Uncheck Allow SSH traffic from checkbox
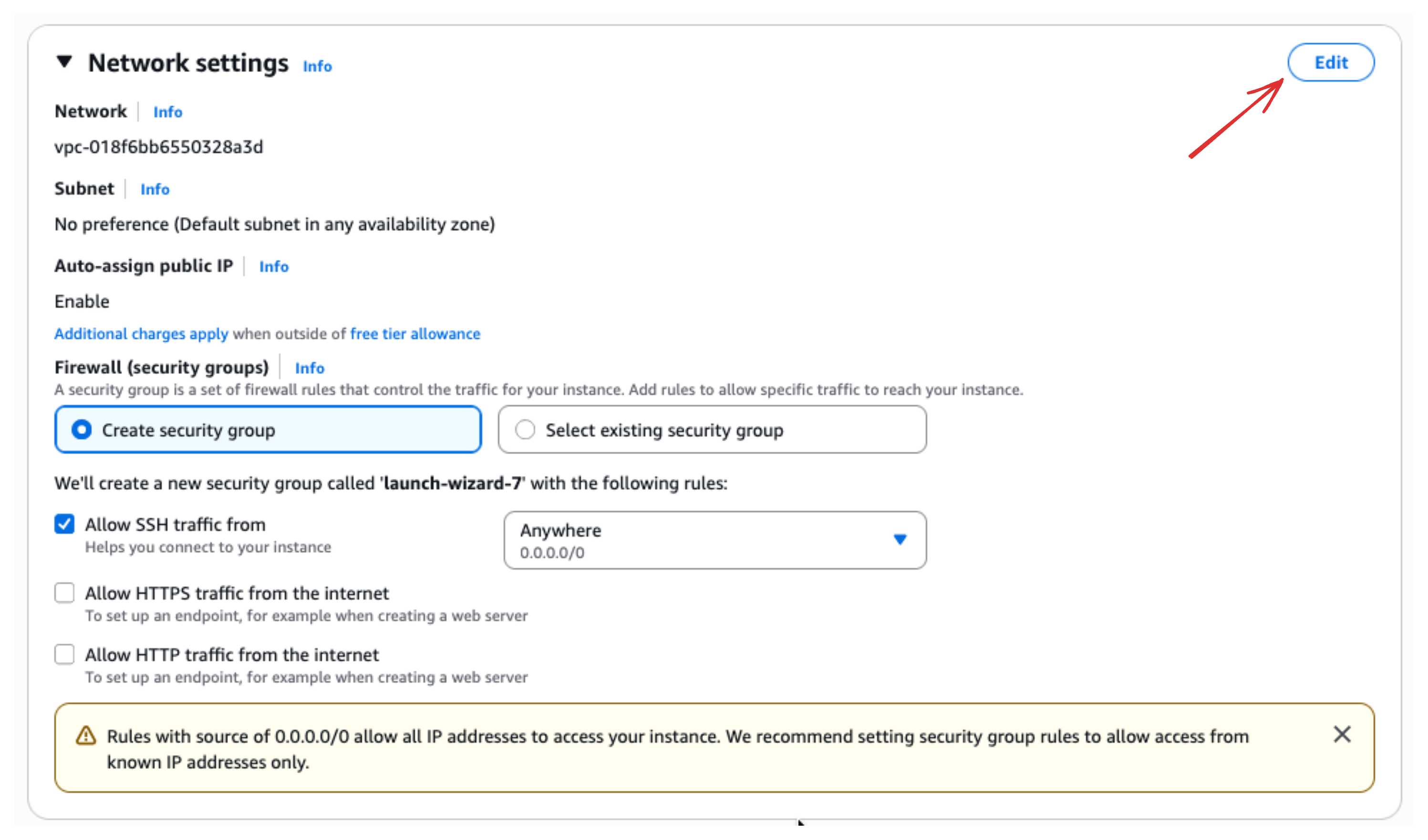The width and height of the screenshot is (1428, 840). click(64, 524)
